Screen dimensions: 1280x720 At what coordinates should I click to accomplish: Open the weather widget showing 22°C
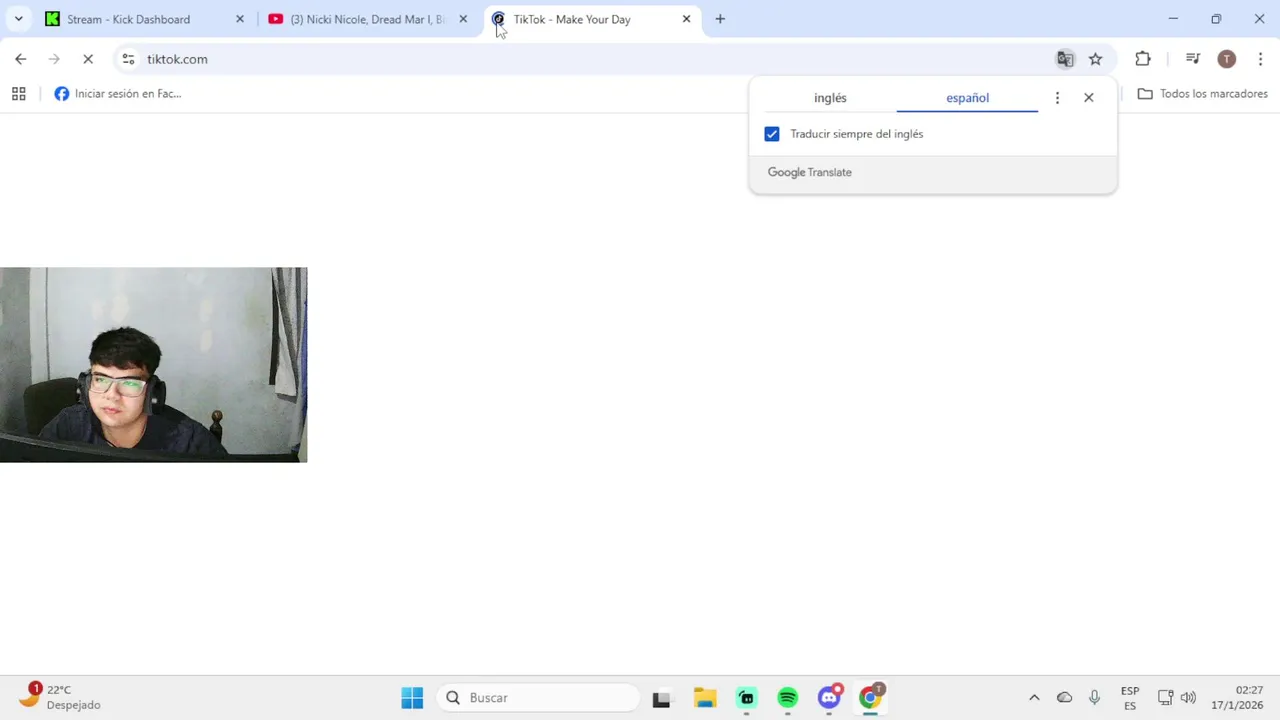pyautogui.click(x=62, y=697)
